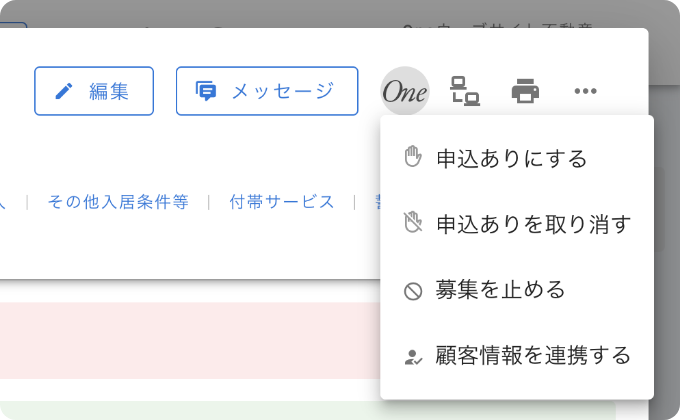Jump to 付帯サービス section link
The width and height of the screenshot is (680, 420).
pos(282,202)
